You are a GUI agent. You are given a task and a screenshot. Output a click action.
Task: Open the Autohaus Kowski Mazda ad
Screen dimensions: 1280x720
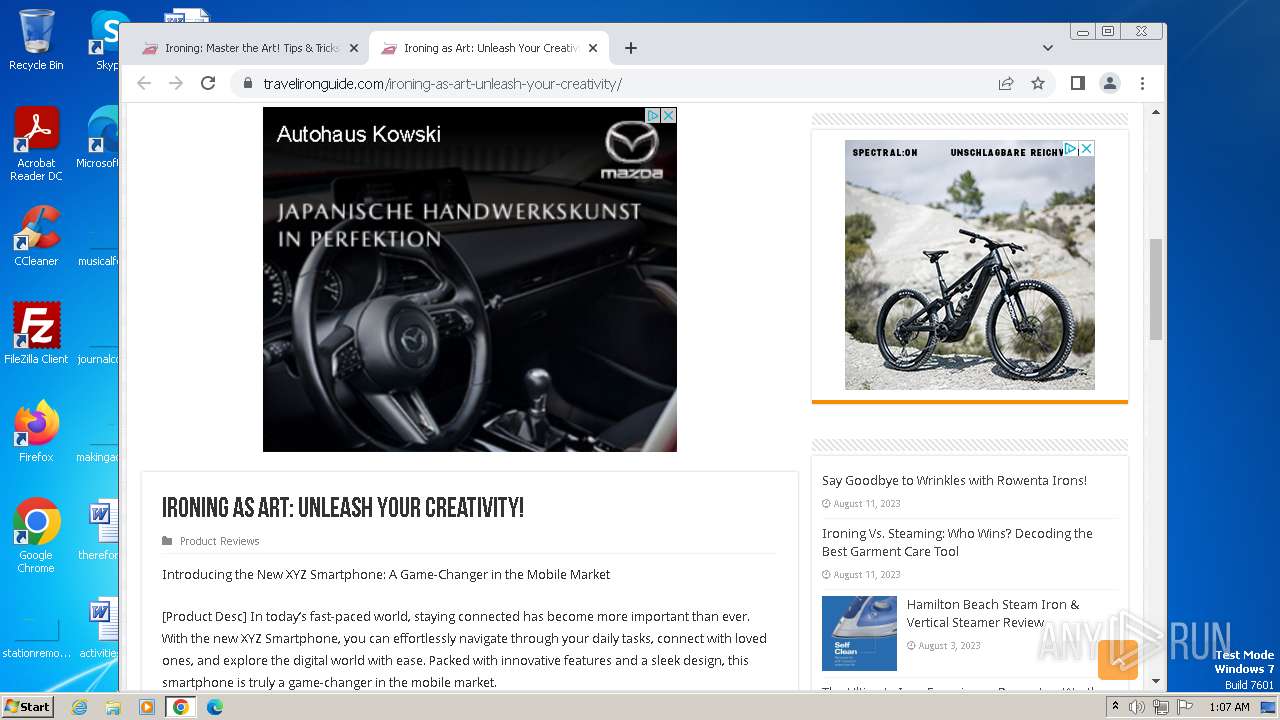(x=470, y=280)
